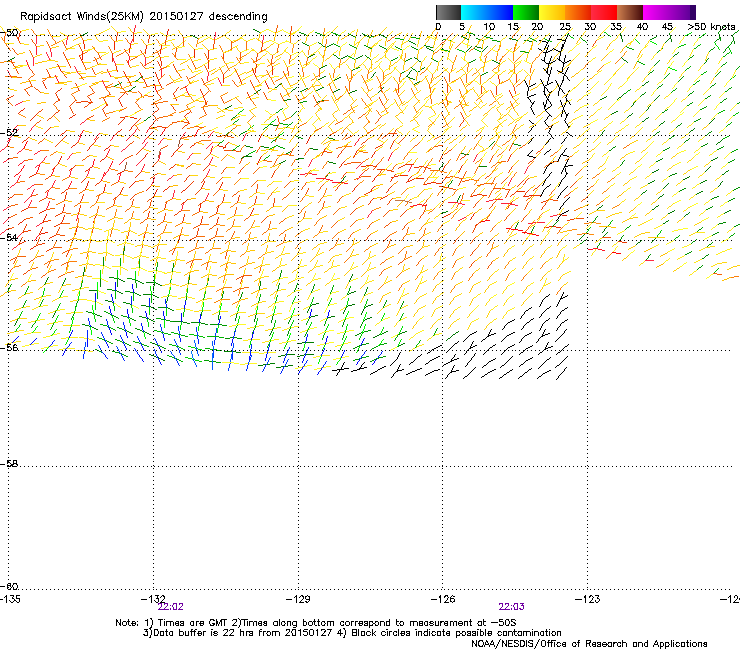Screen dimensions: 740x650
Task: Click the '-126' longitude axis label
Action: click(443, 599)
